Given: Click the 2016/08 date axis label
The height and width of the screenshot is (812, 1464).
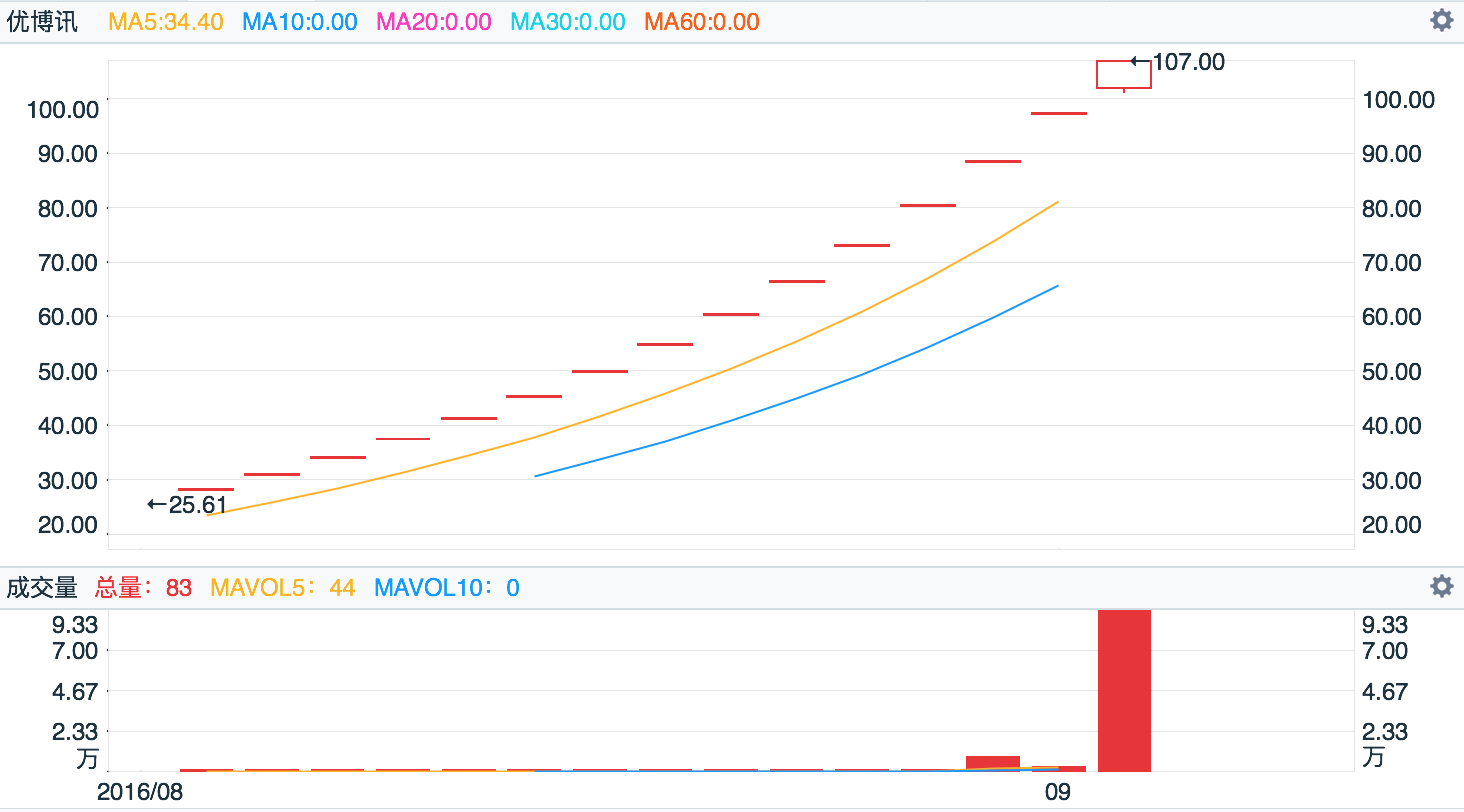Looking at the screenshot, I should coord(141,792).
